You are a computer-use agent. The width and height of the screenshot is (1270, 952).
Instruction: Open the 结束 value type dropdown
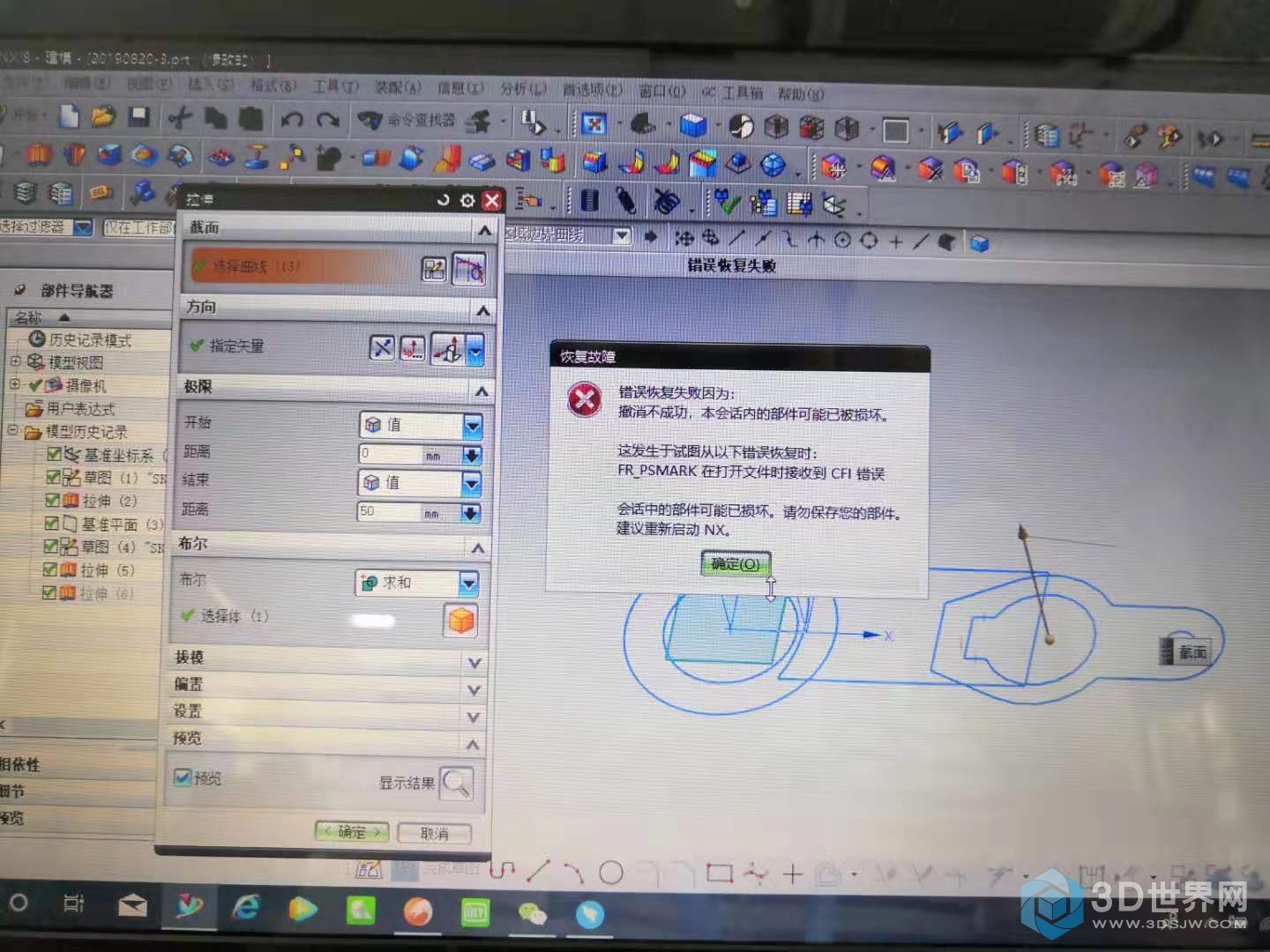[x=420, y=482]
